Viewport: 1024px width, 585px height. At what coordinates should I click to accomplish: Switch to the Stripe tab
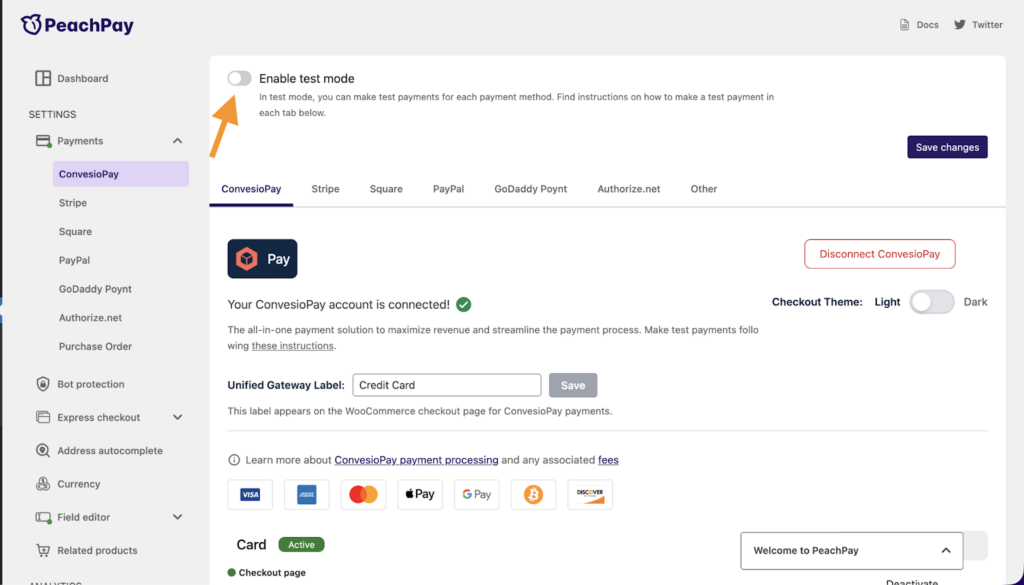(325, 189)
